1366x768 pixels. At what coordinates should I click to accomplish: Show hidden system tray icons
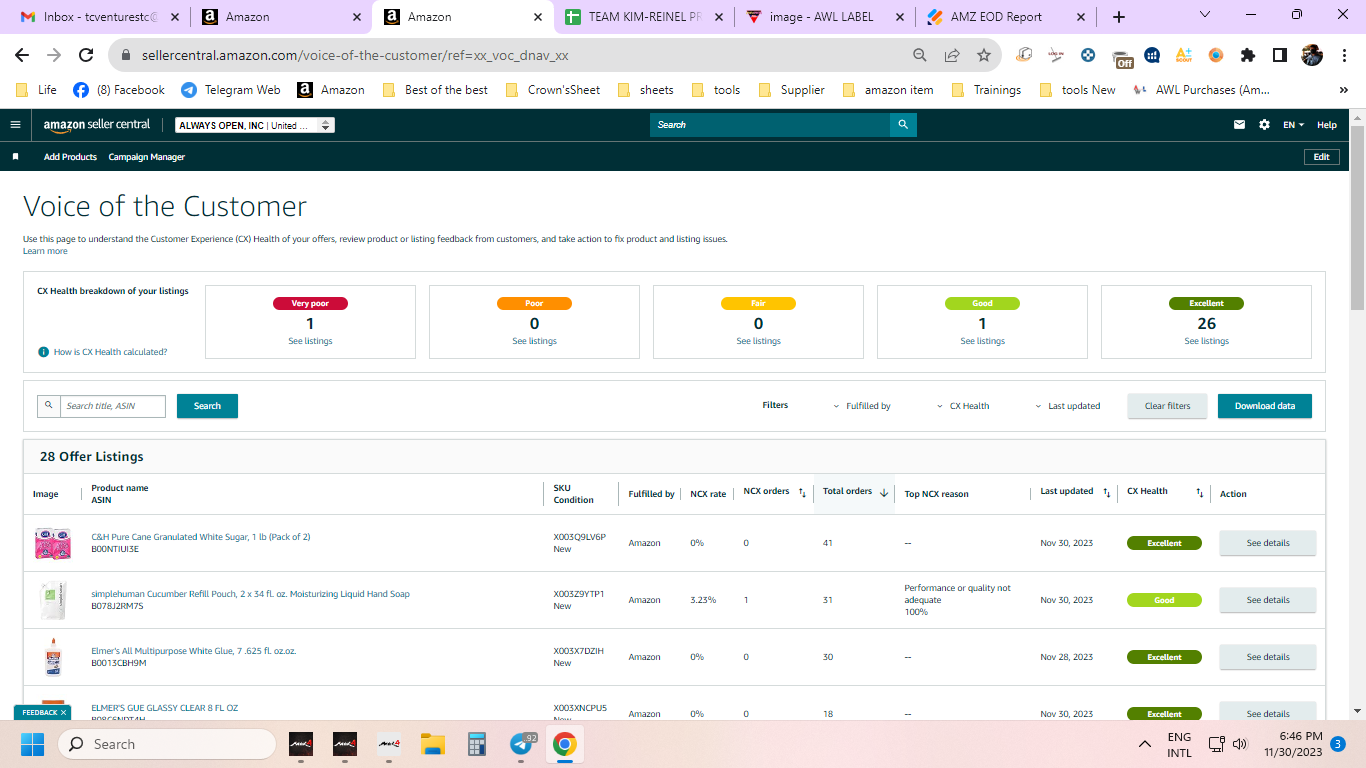(1145, 744)
